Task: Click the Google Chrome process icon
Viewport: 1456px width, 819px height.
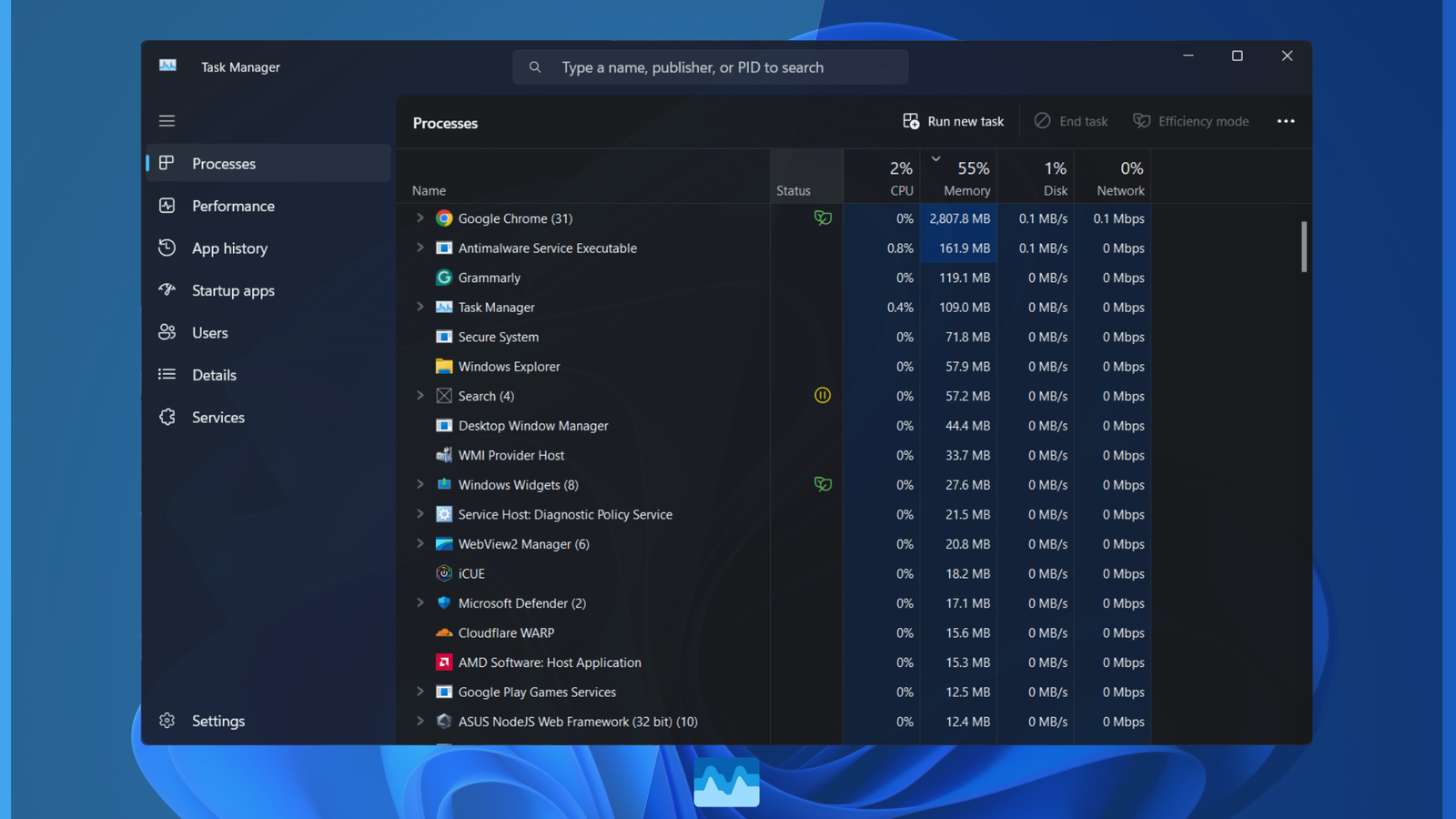Action: pyautogui.click(x=444, y=218)
